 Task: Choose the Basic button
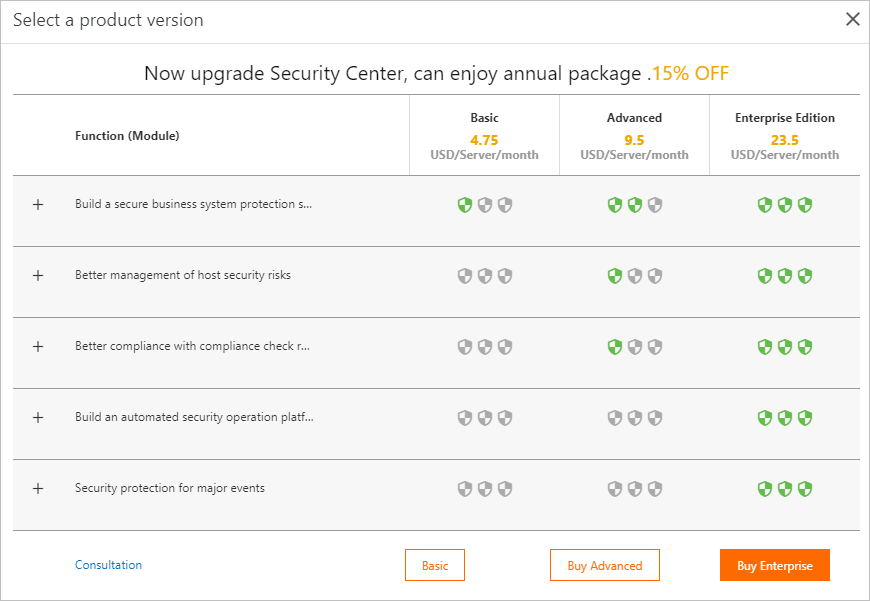pyautogui.click(x=435, y=565)
